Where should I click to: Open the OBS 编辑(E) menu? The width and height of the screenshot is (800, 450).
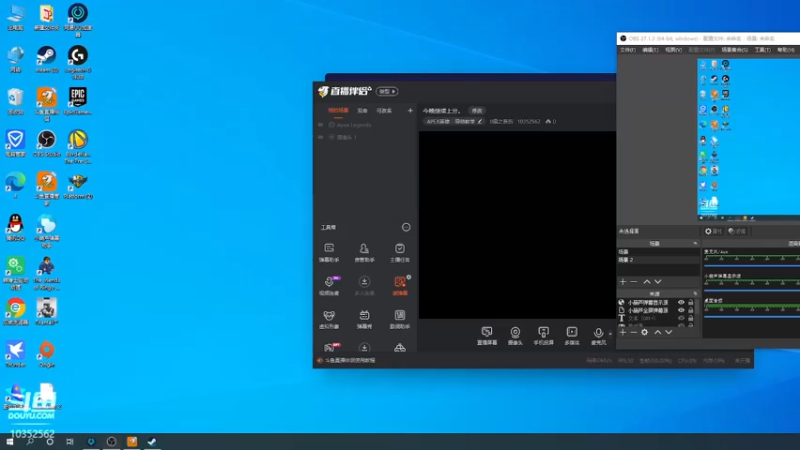point(650,50)
